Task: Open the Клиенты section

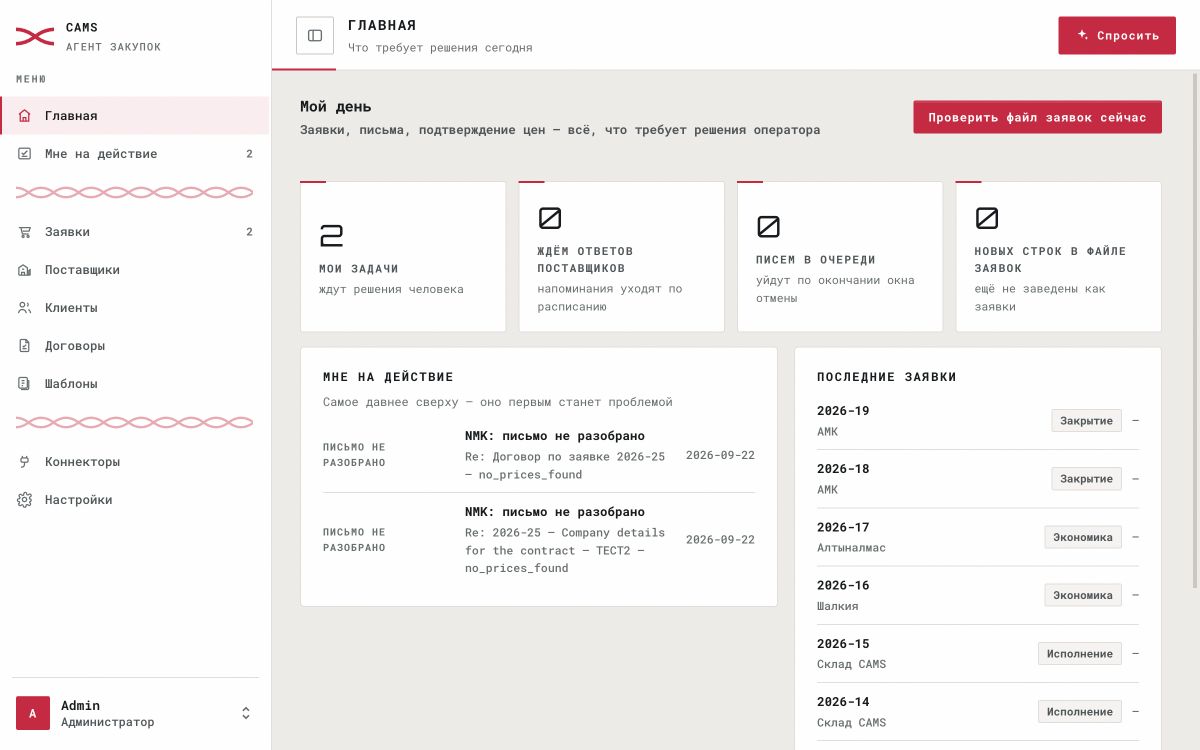Action: pos(135,308)
